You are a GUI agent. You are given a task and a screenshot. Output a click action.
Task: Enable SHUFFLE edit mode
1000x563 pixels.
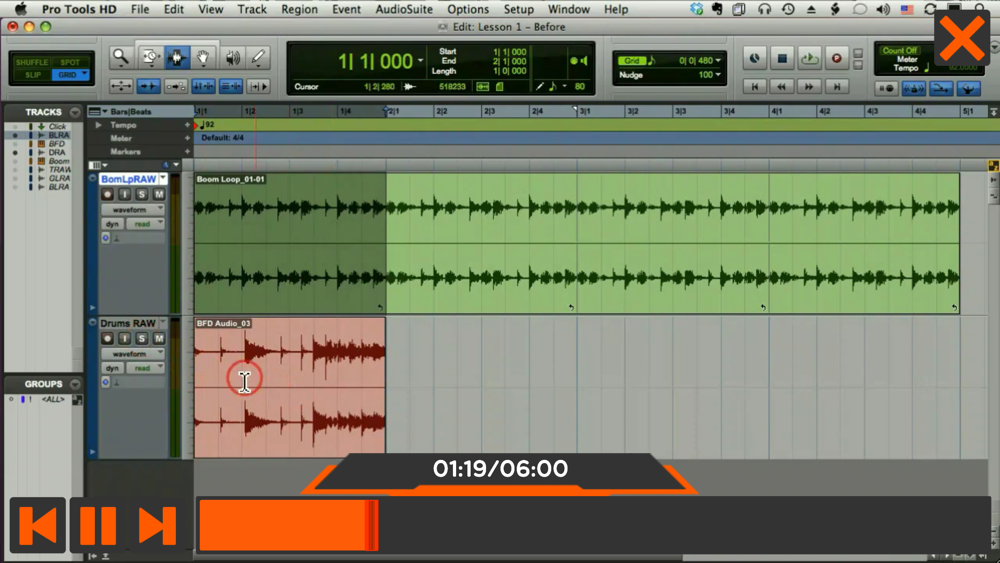pos(32,62)
